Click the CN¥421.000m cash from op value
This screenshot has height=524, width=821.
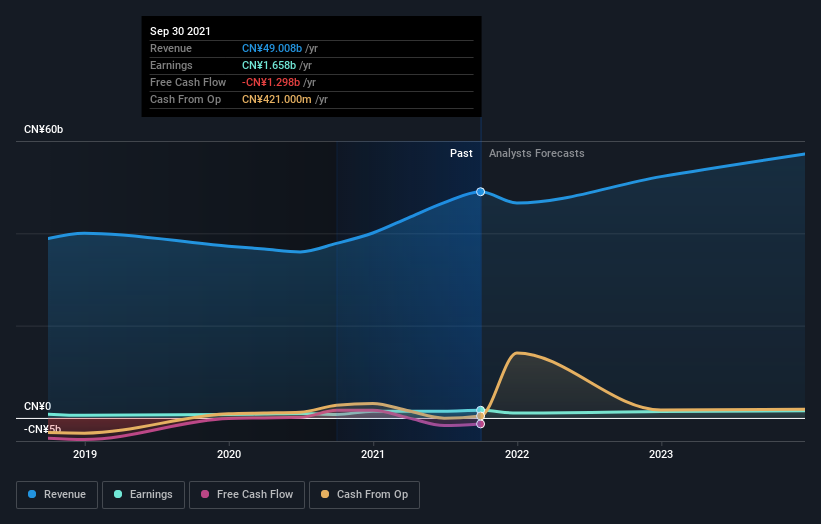pyautogui.click(x=276, y=99)
